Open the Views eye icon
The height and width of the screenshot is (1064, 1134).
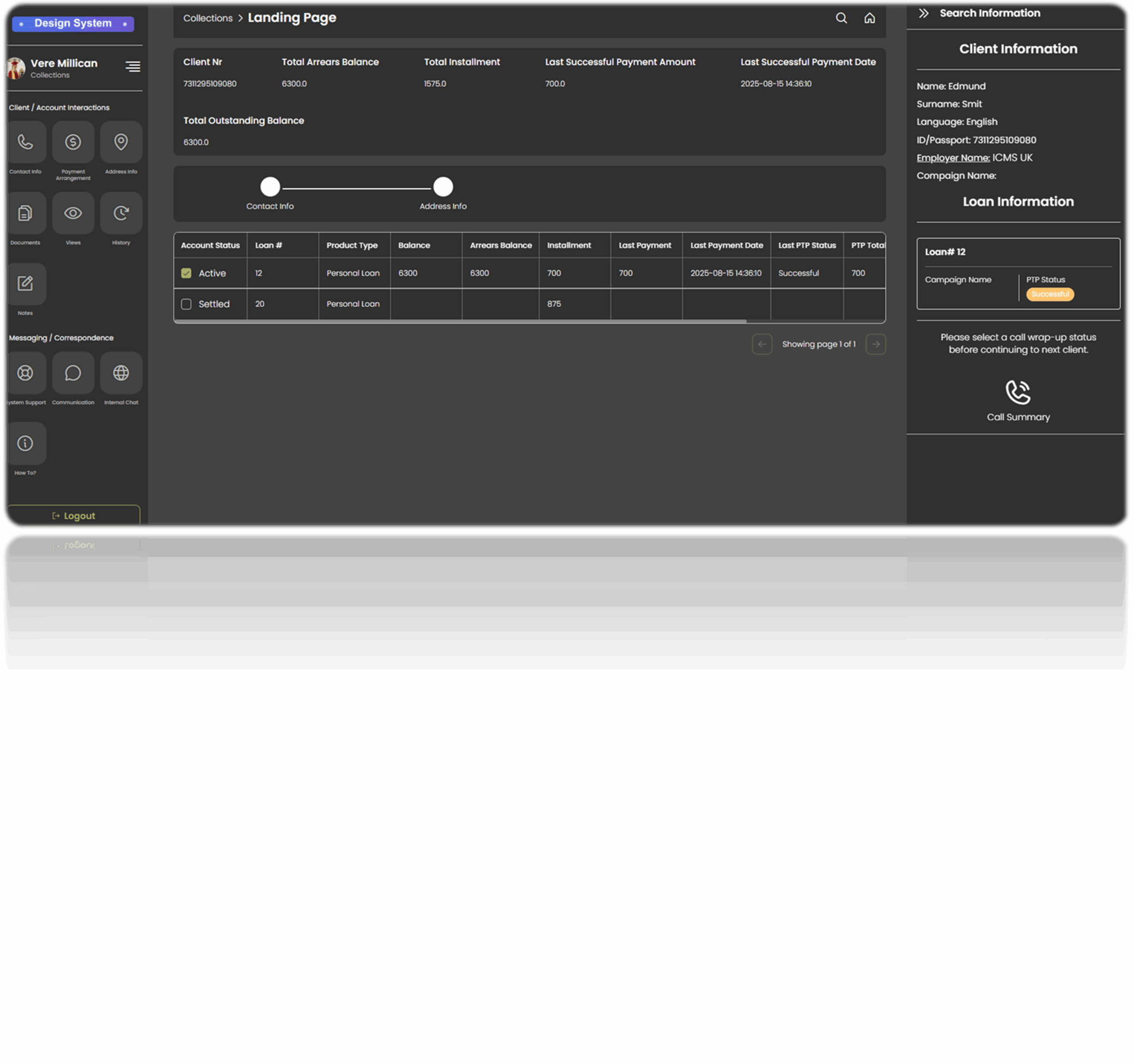pyautogui.click(x=73, y=213)
